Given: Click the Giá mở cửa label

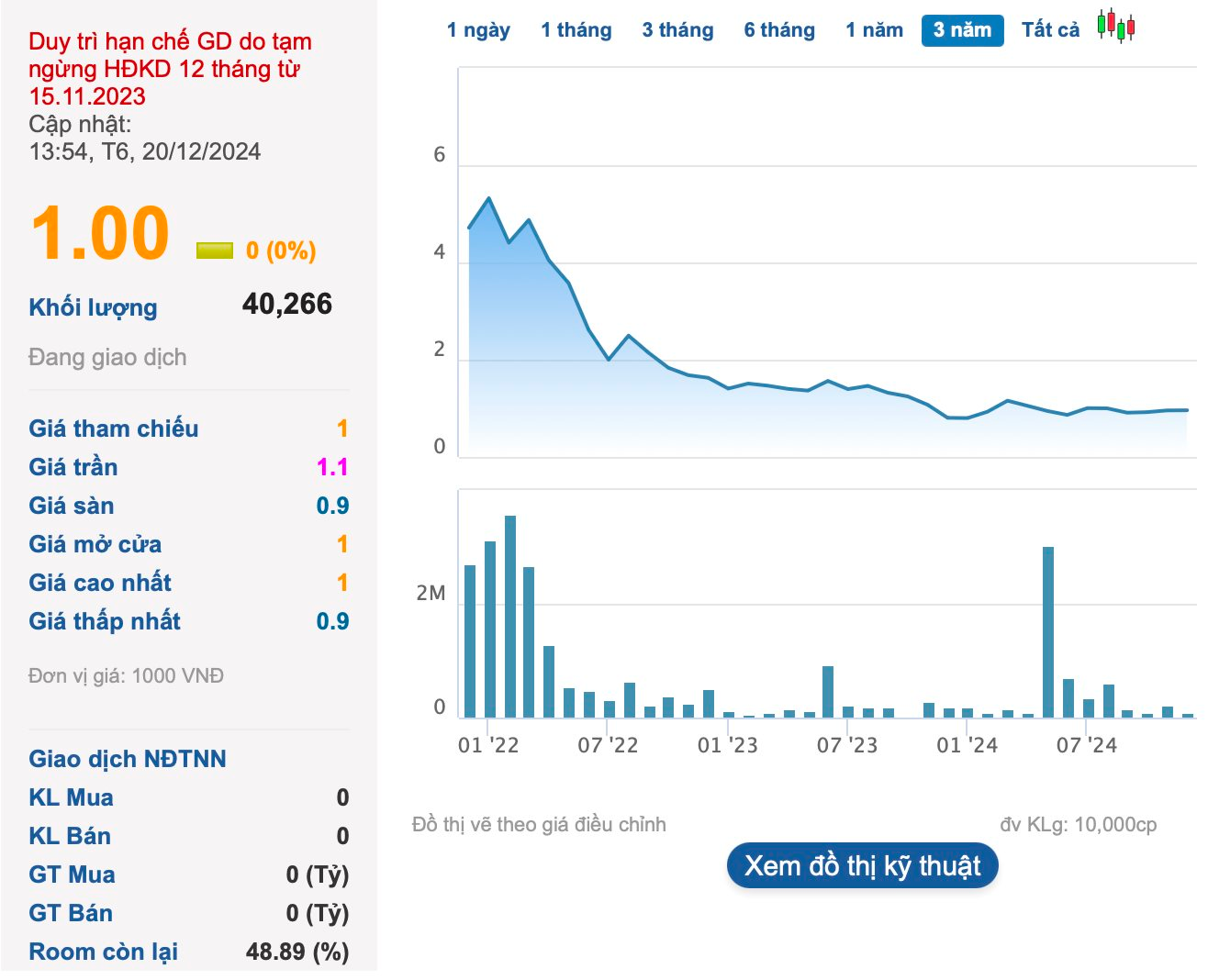Looking at the screenshot, I should click(x=95, y=544).
